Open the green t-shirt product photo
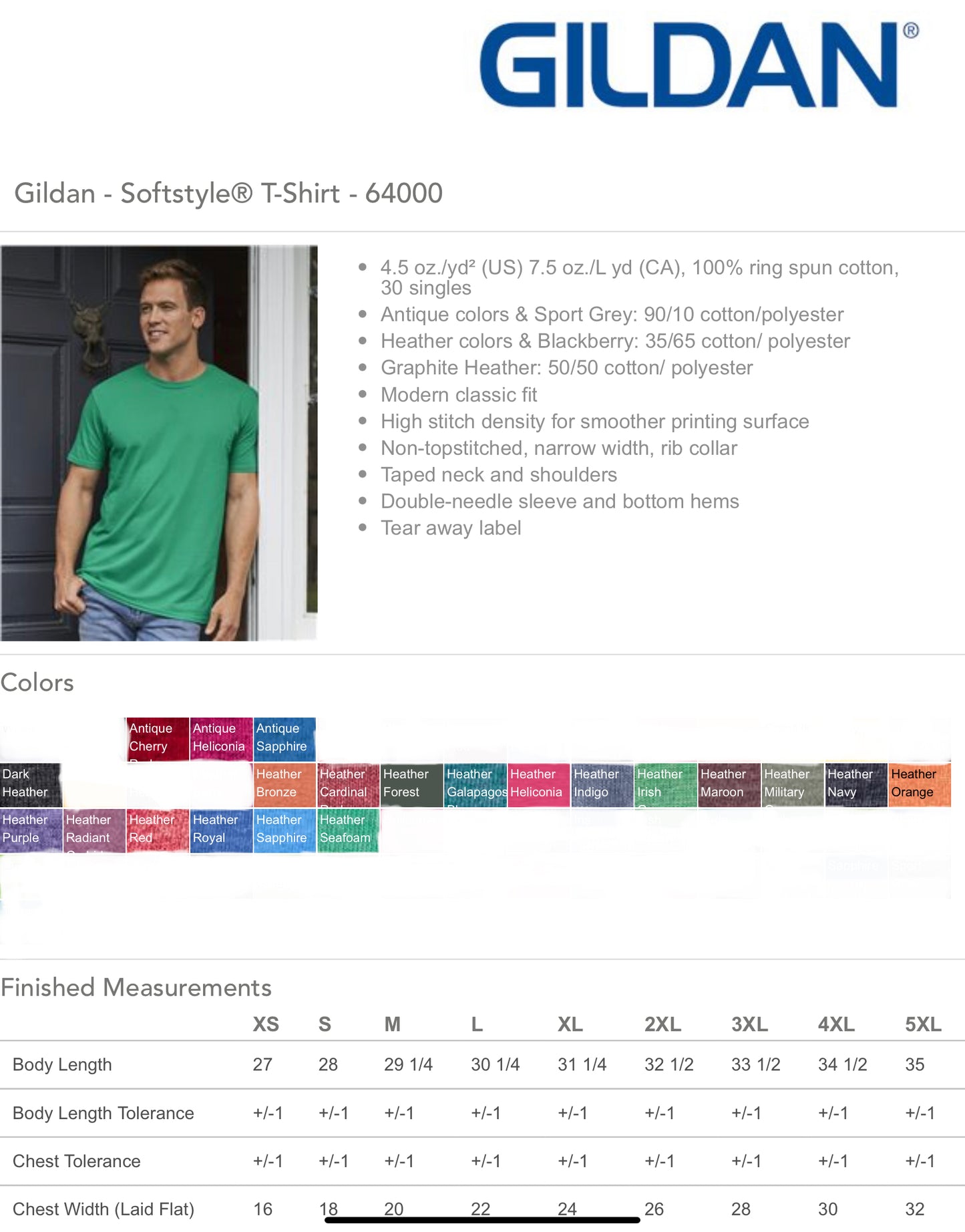 [159, 443]
